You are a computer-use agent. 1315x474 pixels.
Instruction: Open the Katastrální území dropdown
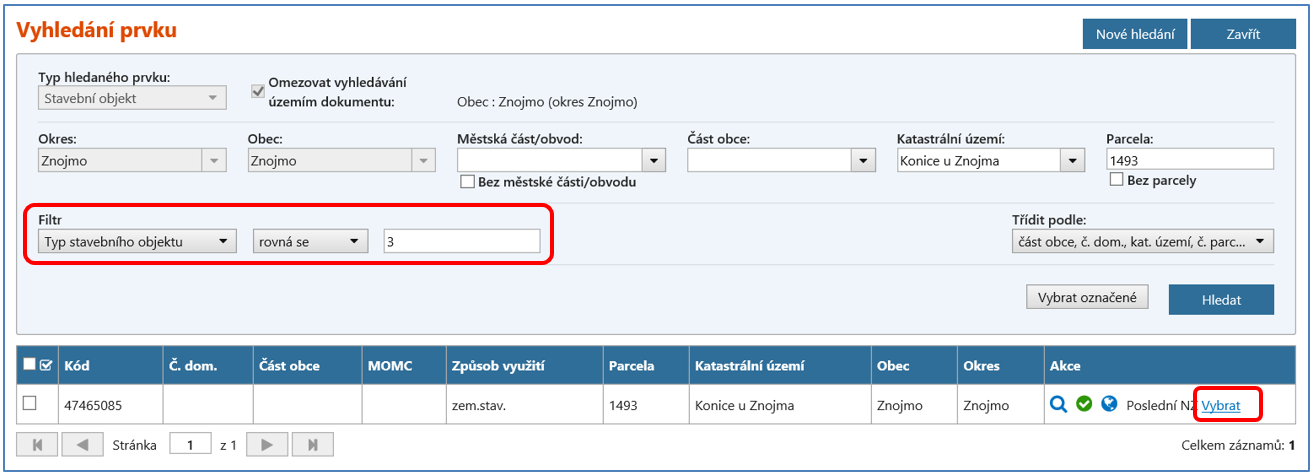pyautogui.click(x=1073, y=160)
